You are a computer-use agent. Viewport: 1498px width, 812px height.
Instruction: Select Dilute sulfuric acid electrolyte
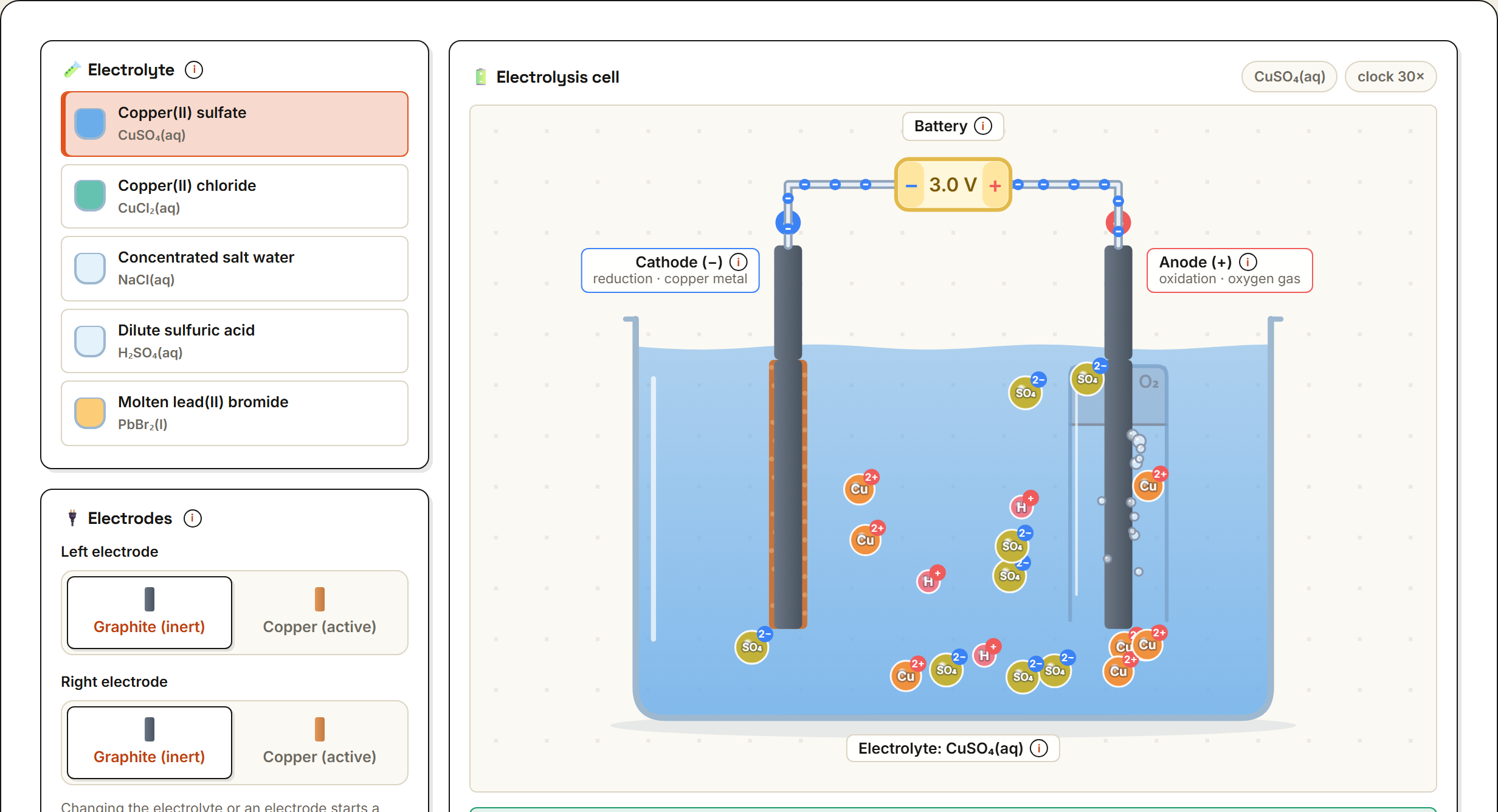[x=235, y=341]
